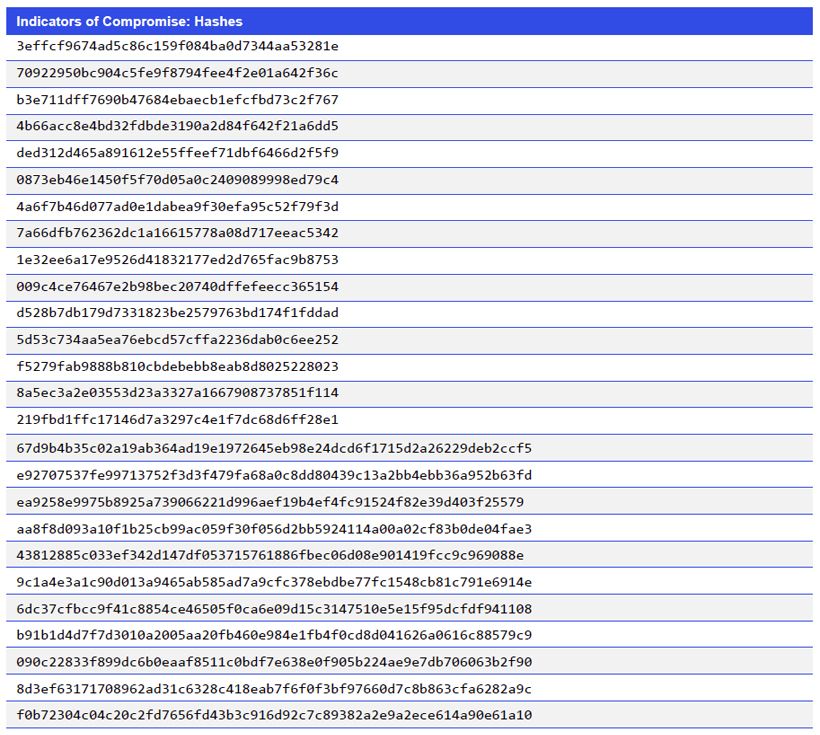Select hash row starting with 009c4ce764

click(x=177, y=287)
